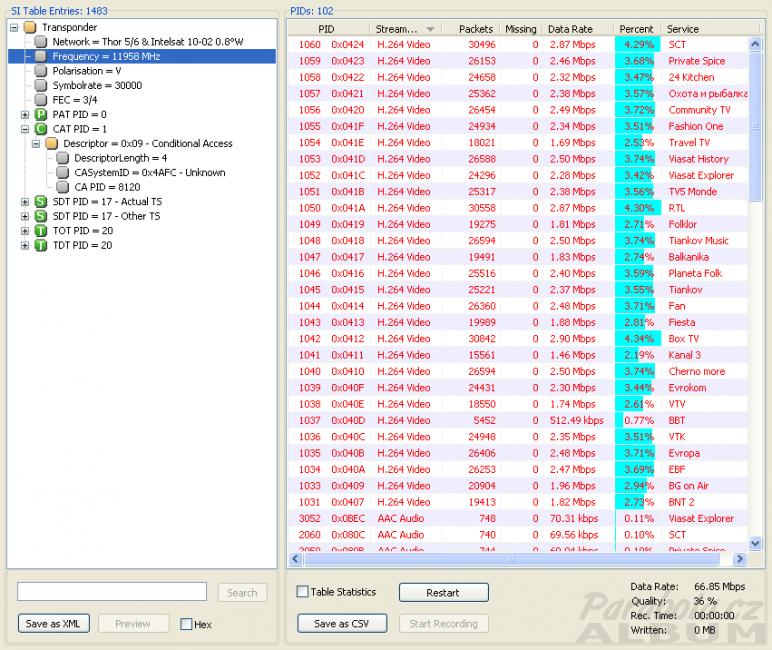
Task: Click the 4.29% percent bar for SCT
Action: point(637,44)
